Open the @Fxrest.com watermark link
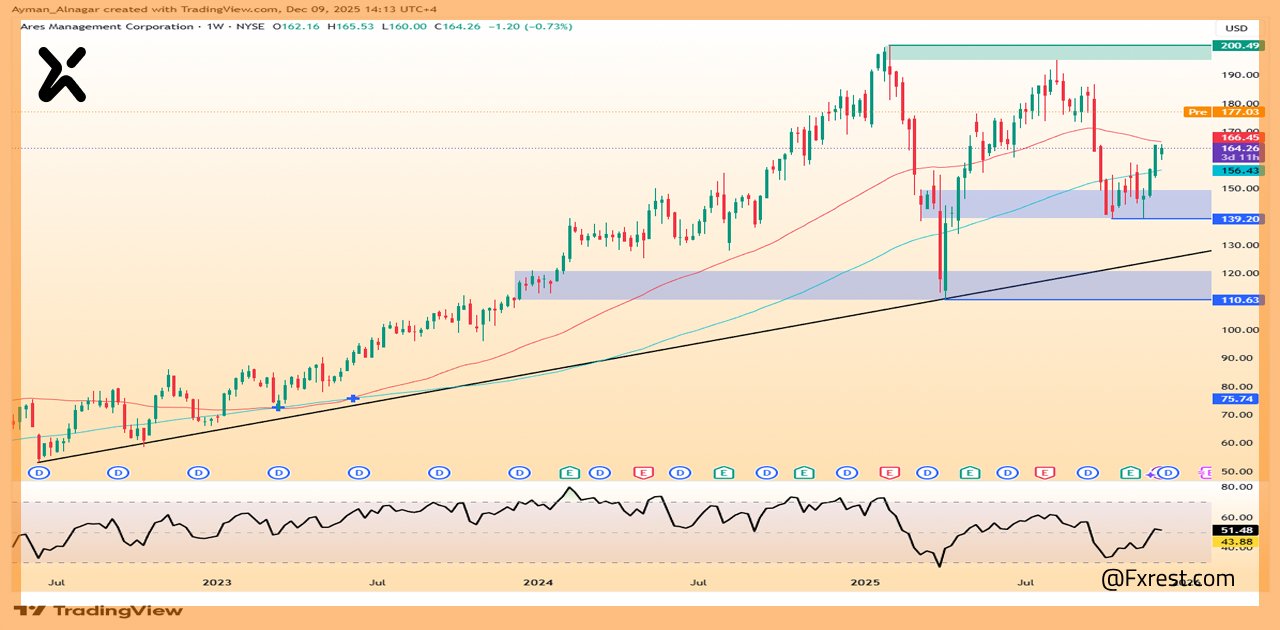The height and width of the screenshot is (630, 1280). (x=1167, y=578)
